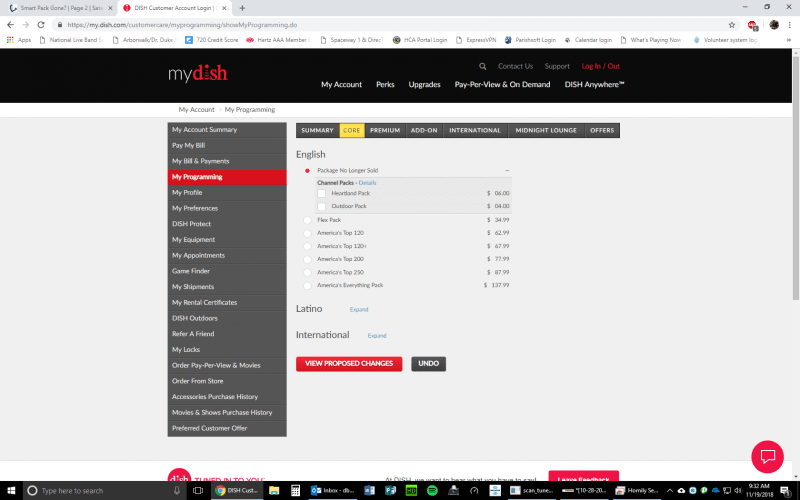The width and height of the screenshot is (800, 500).
Task: Select America's Top 250 radio button
Action: pyautogui.click(x=307, y=273)
